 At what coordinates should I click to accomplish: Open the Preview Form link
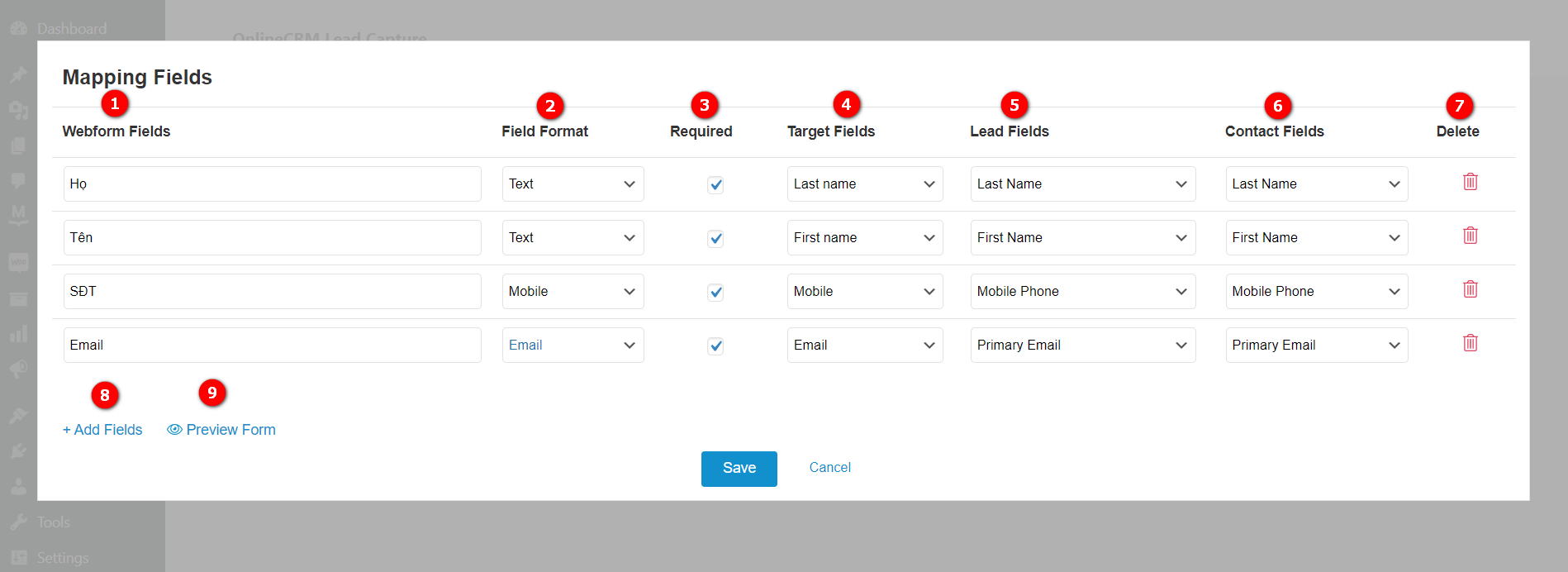[221, 430]
